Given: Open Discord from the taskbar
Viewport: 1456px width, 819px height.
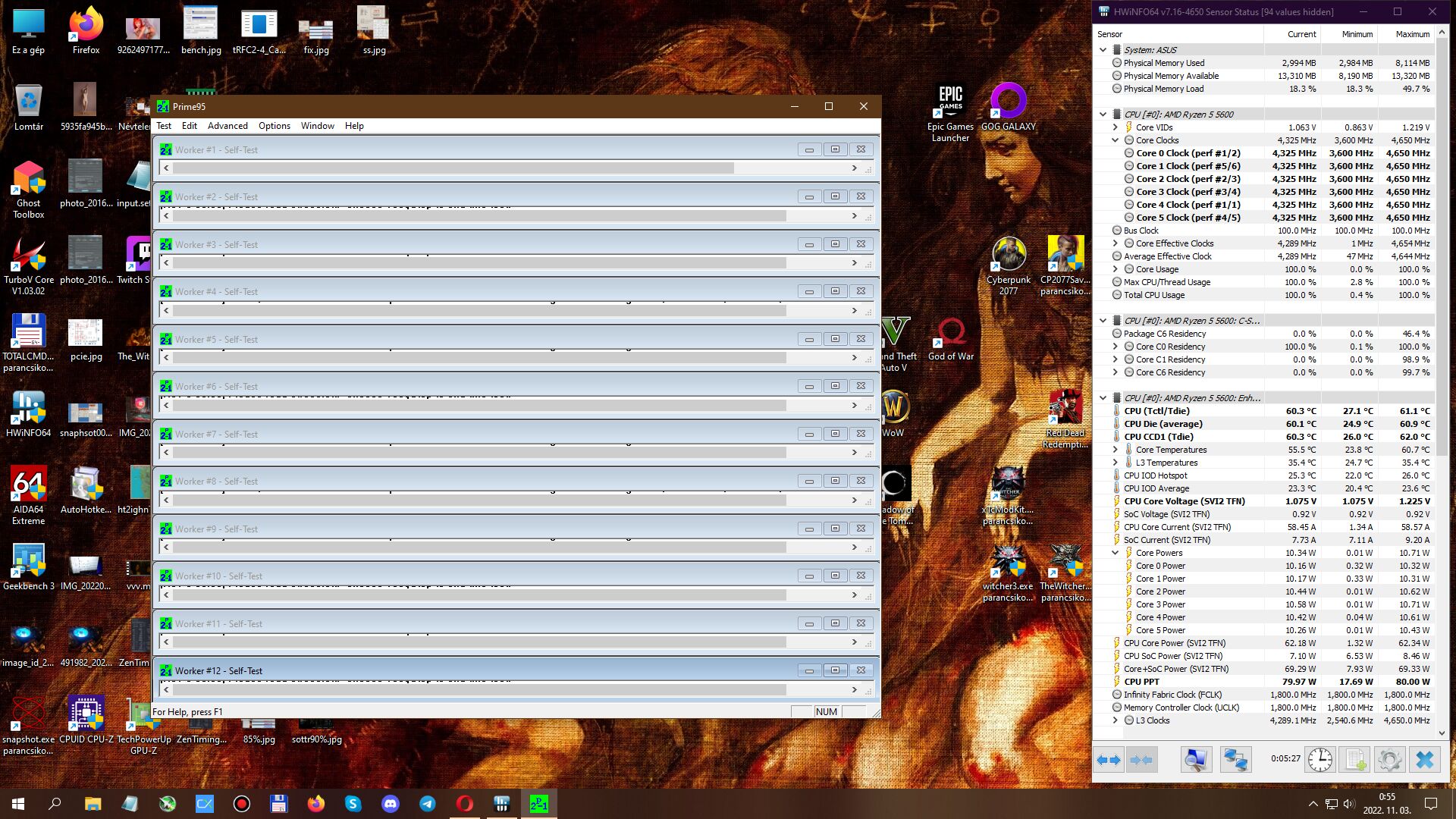Looking at the screenshot, I should [x=391, y=804].
